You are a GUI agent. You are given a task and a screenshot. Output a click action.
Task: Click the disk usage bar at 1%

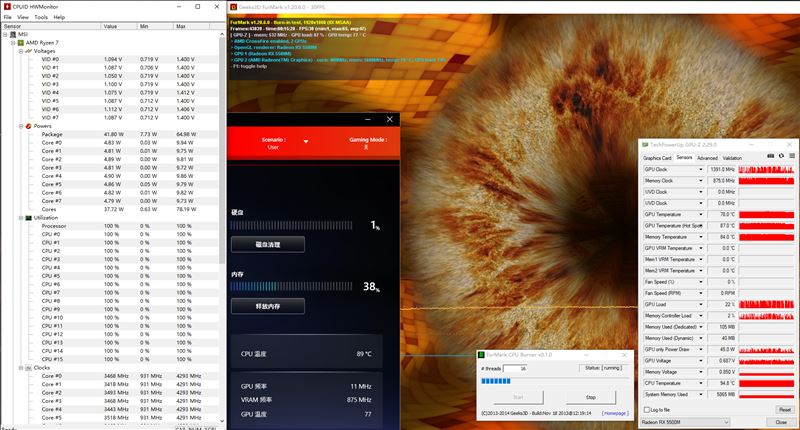click(291, 225)
